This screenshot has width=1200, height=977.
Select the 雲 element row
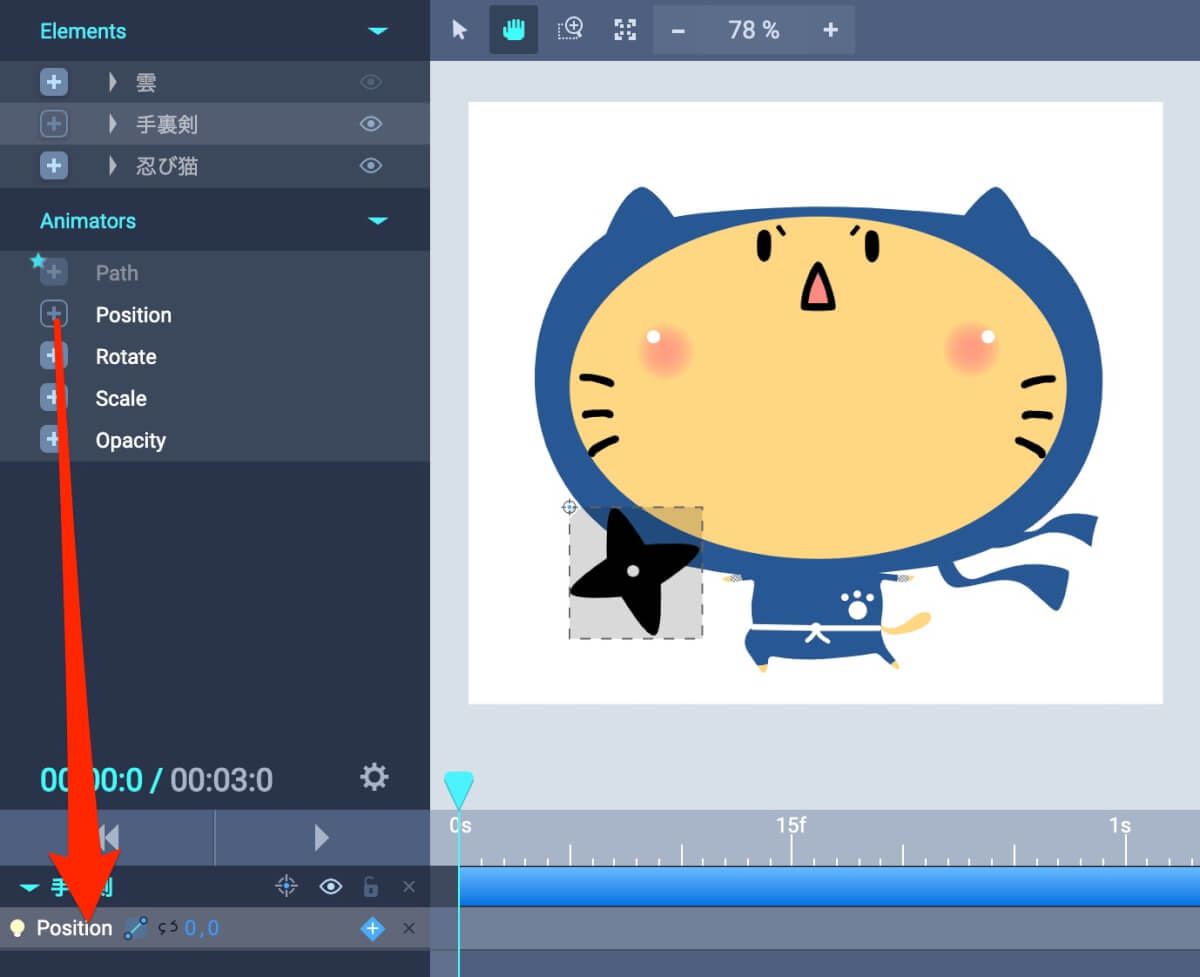(x=215, y=82)
